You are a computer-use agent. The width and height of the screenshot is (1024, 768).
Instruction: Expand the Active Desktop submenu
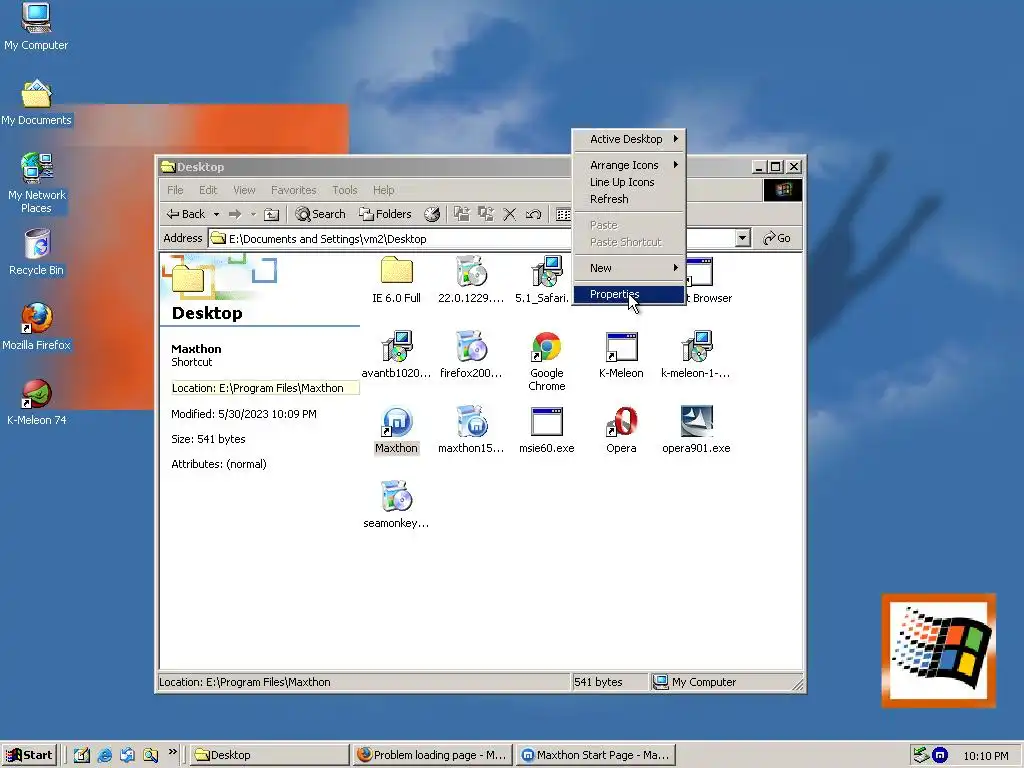click(629, 139)
